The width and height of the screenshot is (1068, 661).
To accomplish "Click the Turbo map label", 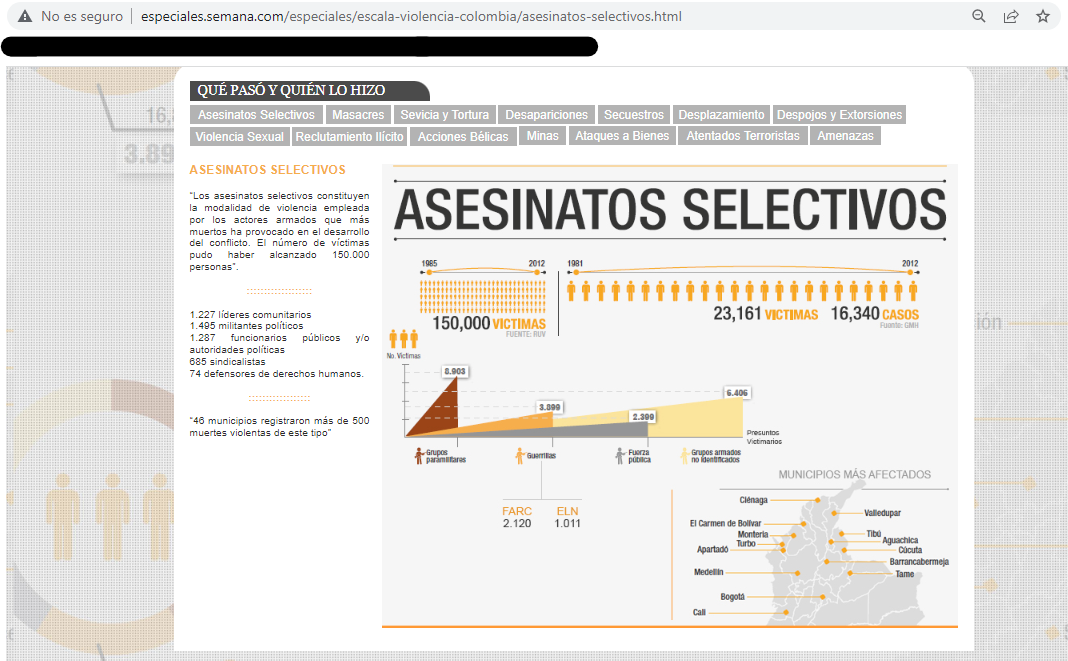I will (x=746, y=543).
